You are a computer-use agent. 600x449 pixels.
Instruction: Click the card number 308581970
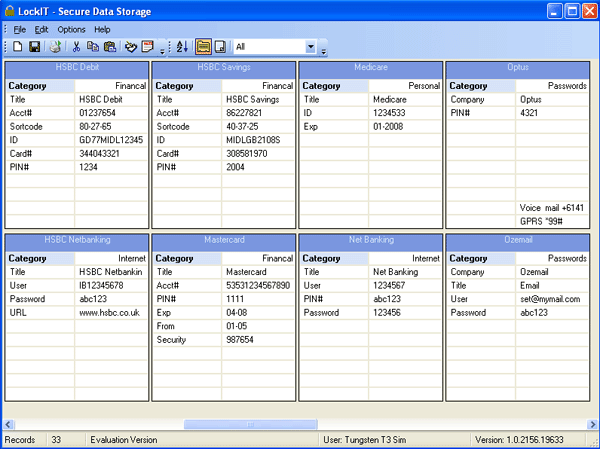click(x=246, y=154)
